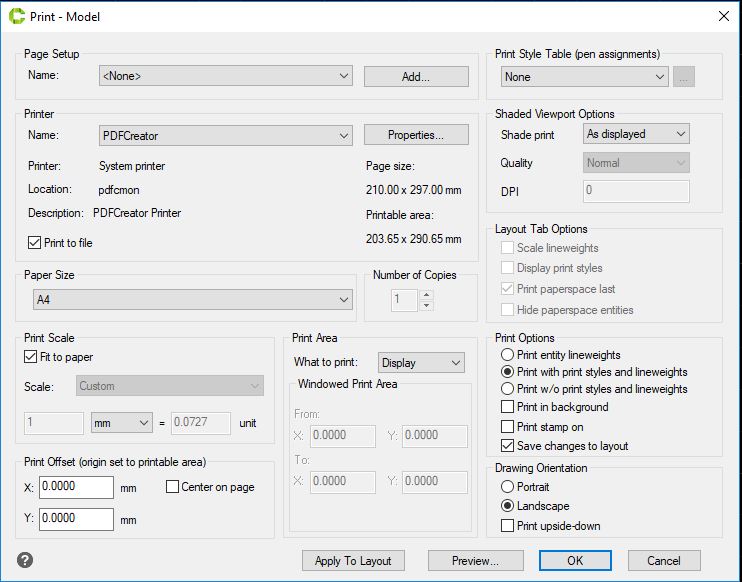Click the Apply To Layout button
Viewport: 742px width, 582px height.
tap(353, 560)
